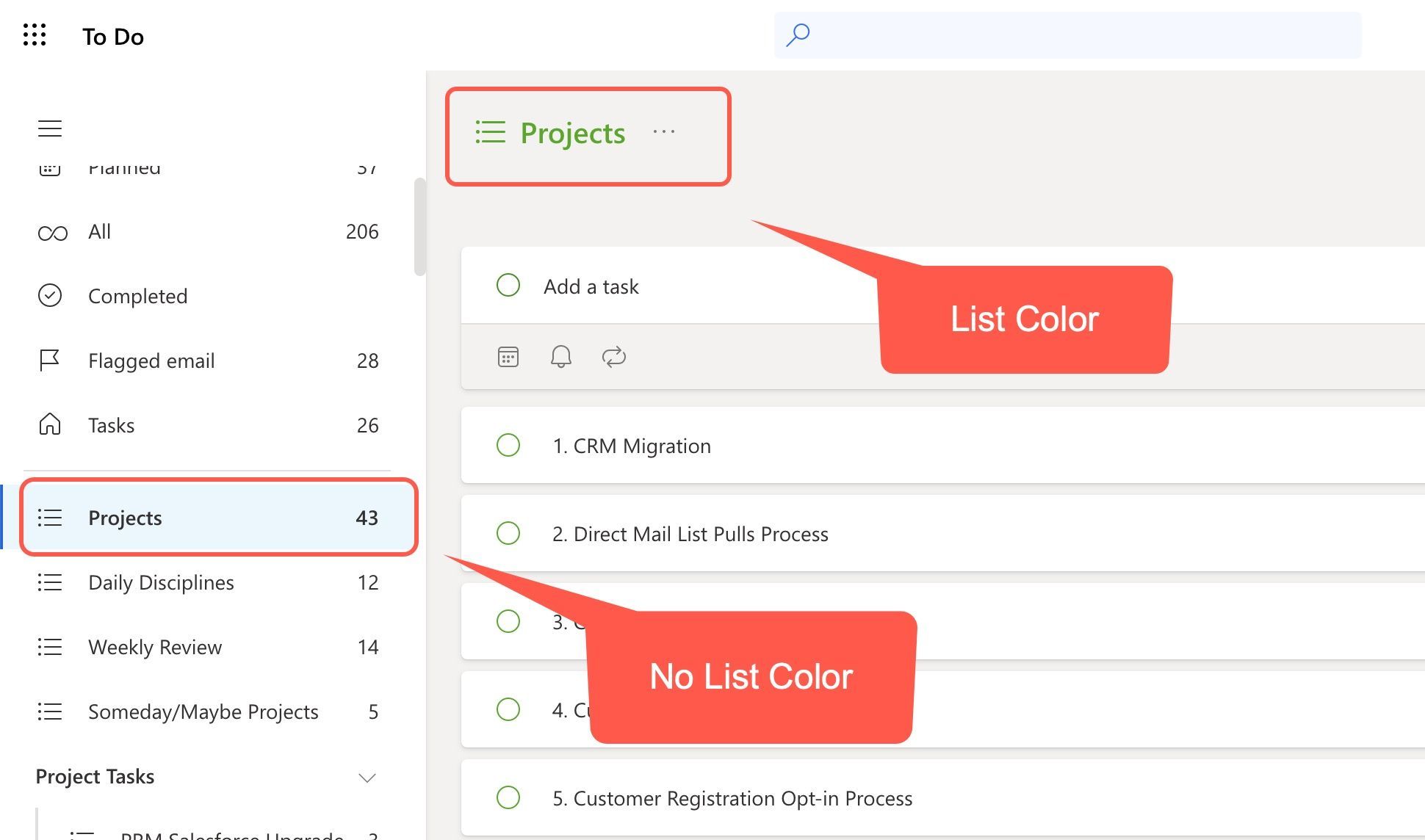Viewport: 1425px width, 840px height.
Task: Check off task number 4 circle
Action: pos(508,709)
